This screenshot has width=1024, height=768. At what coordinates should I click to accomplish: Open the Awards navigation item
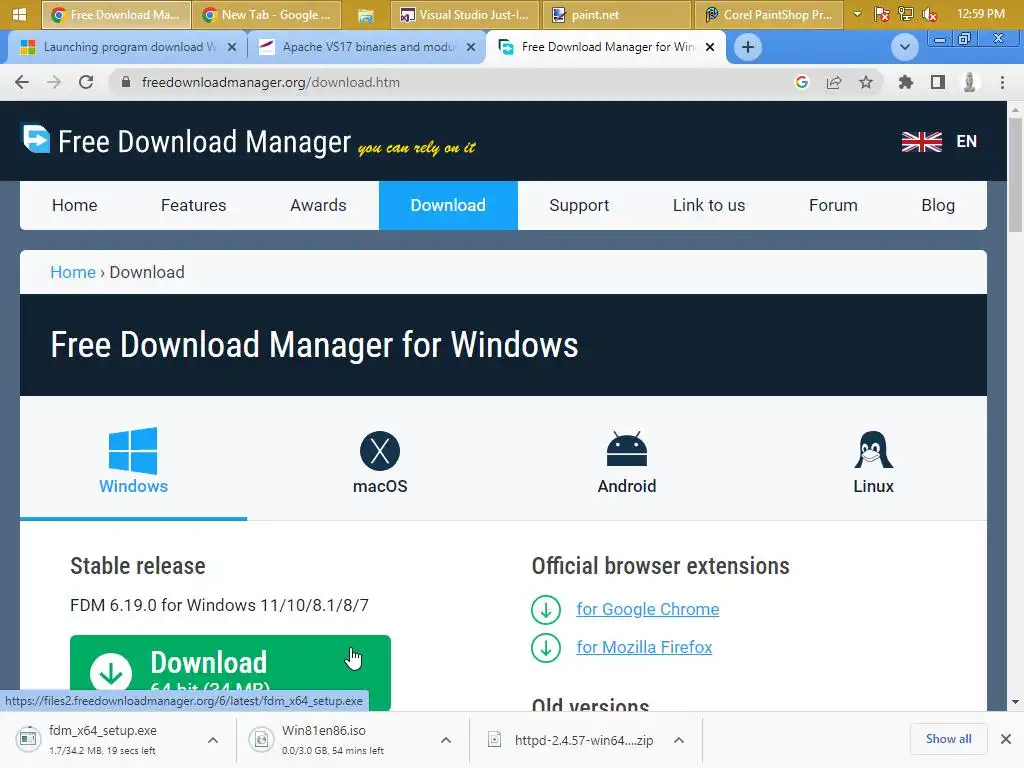(x=318, y=205)
